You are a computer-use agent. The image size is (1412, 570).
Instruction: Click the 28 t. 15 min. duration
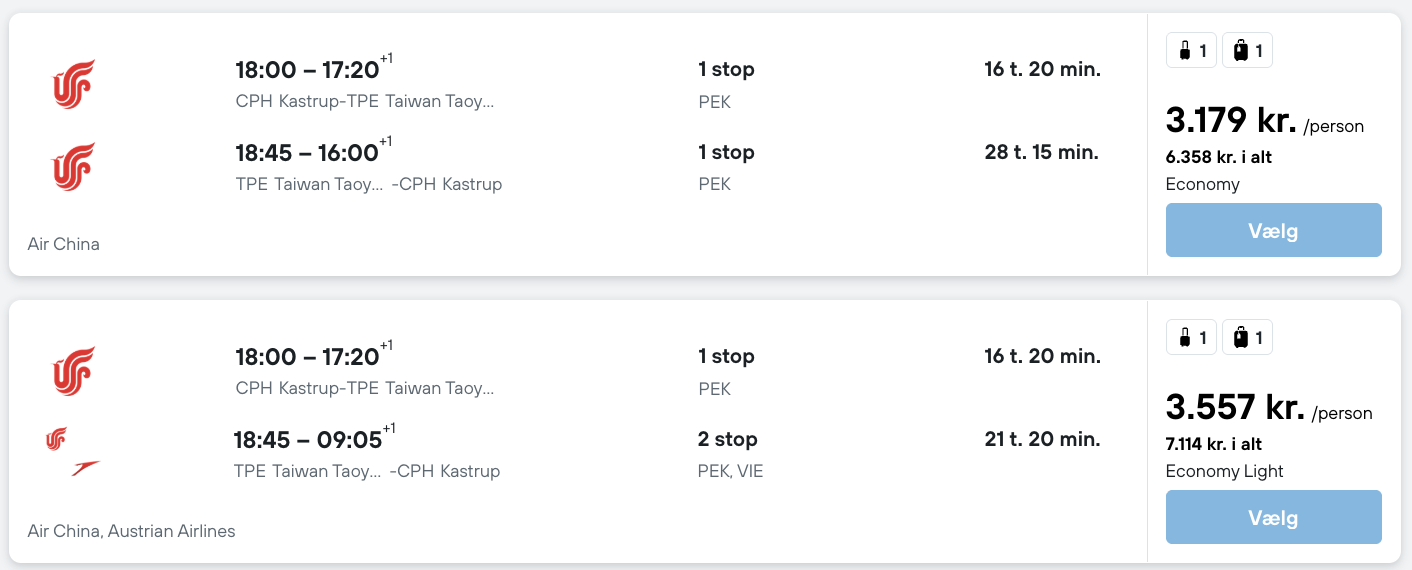click(1041, 152)
